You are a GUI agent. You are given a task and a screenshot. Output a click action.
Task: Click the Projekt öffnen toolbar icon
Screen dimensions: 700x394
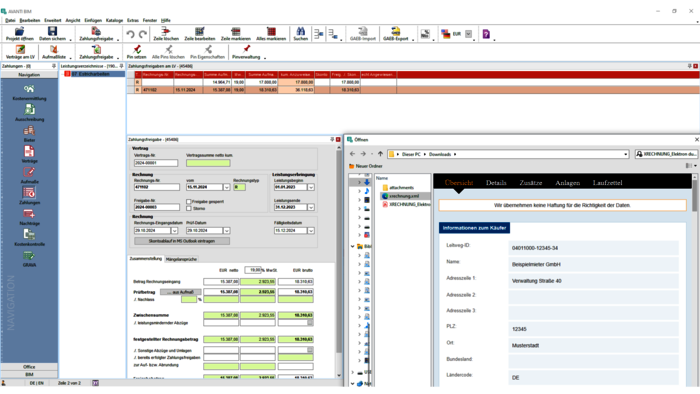click(19, 31)
